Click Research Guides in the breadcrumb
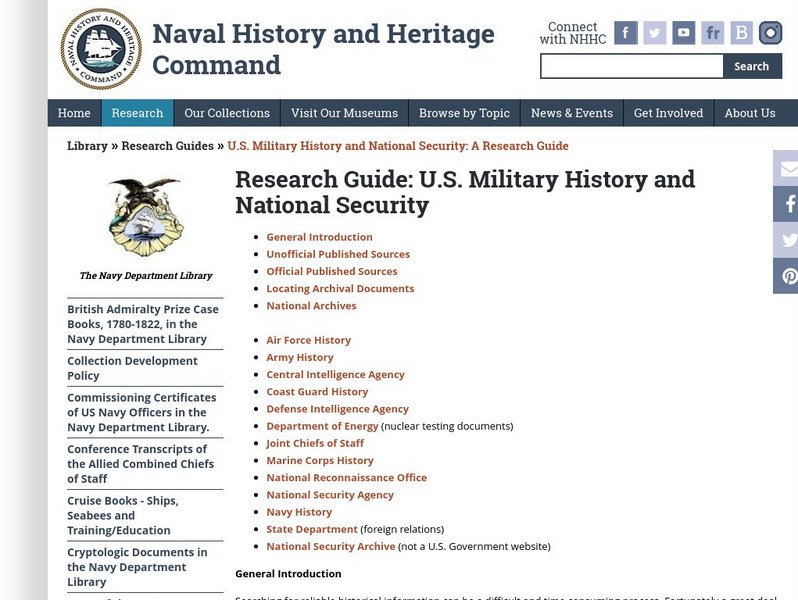 pyautogui.click(x=167, y=146)
